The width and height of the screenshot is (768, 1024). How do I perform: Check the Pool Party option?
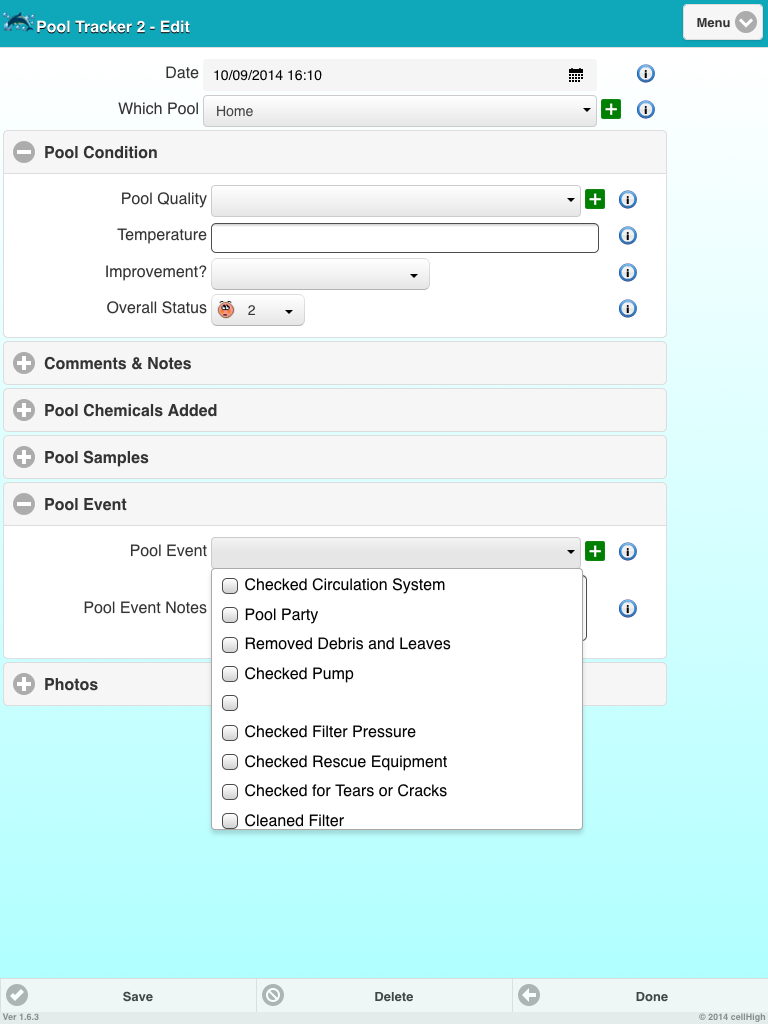pos(230,615)
